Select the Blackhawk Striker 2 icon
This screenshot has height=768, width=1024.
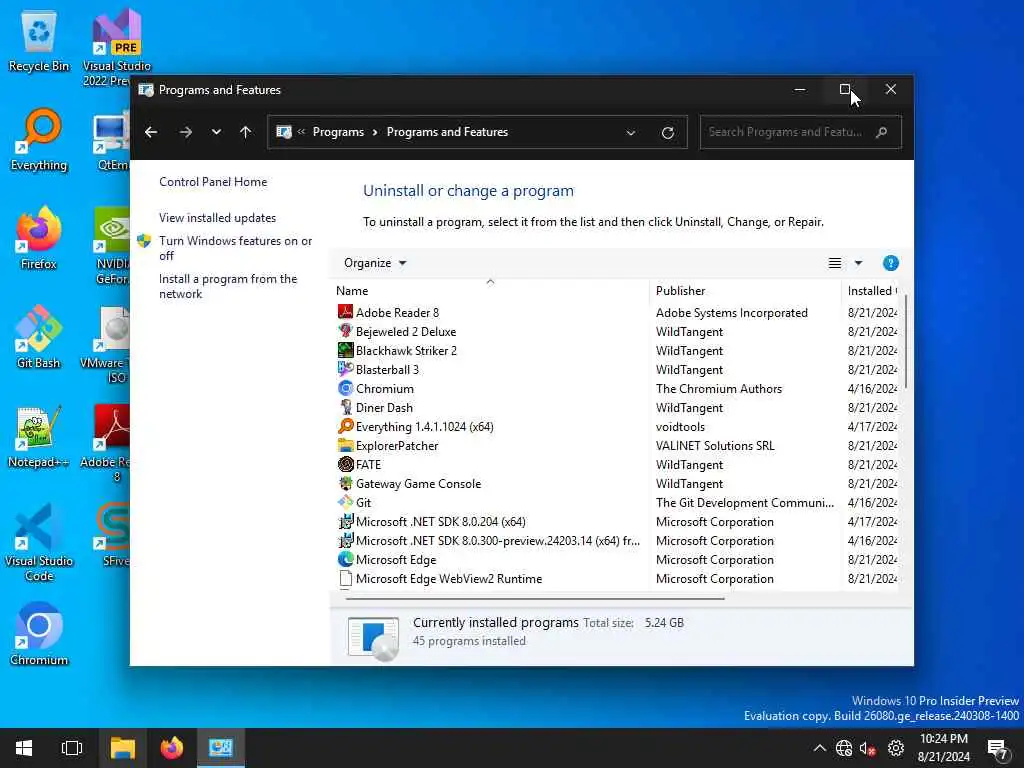[x=345, y=350]
